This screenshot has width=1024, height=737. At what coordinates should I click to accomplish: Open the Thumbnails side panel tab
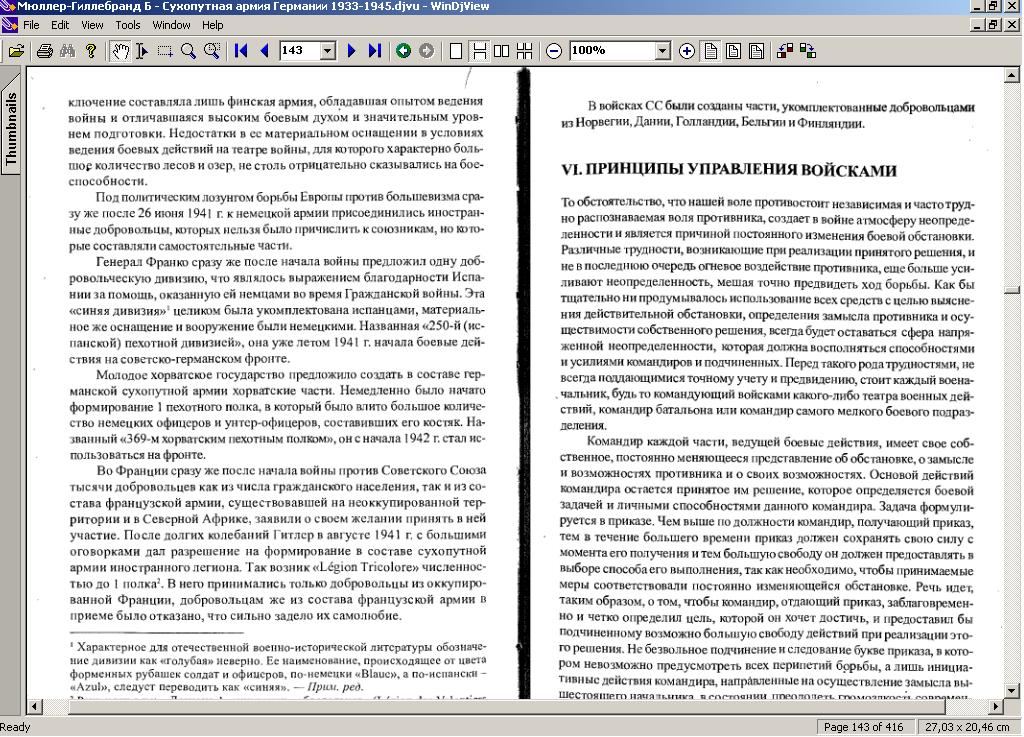click(x=11, y=128)
